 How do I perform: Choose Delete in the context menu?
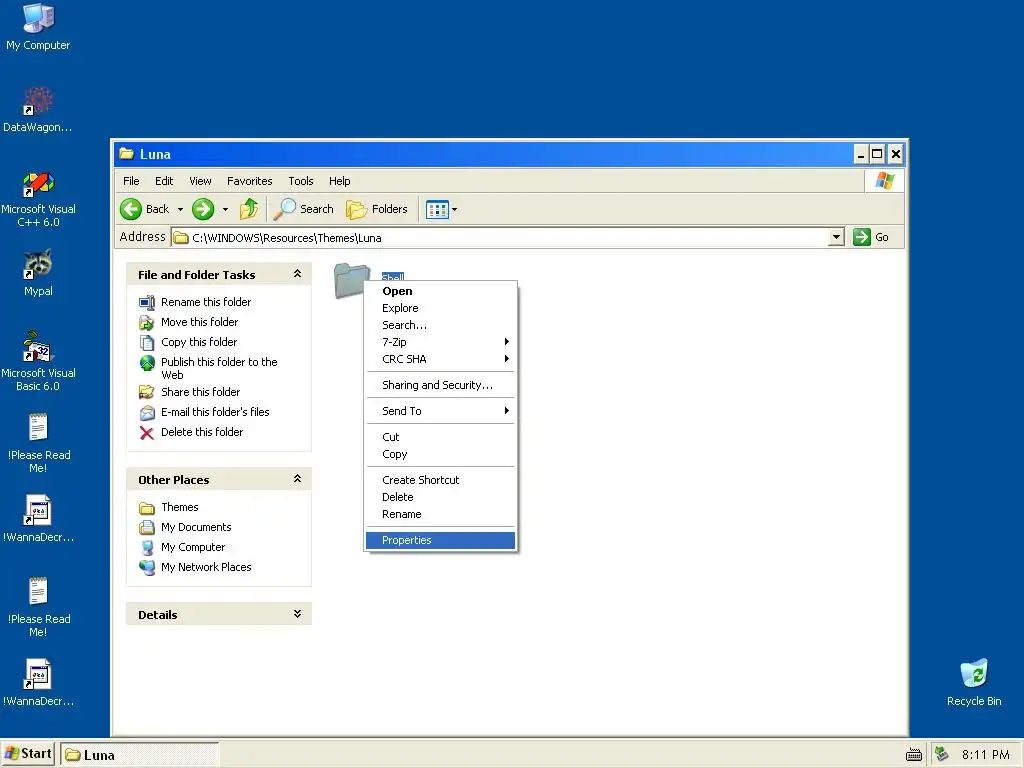click(440, 497)
